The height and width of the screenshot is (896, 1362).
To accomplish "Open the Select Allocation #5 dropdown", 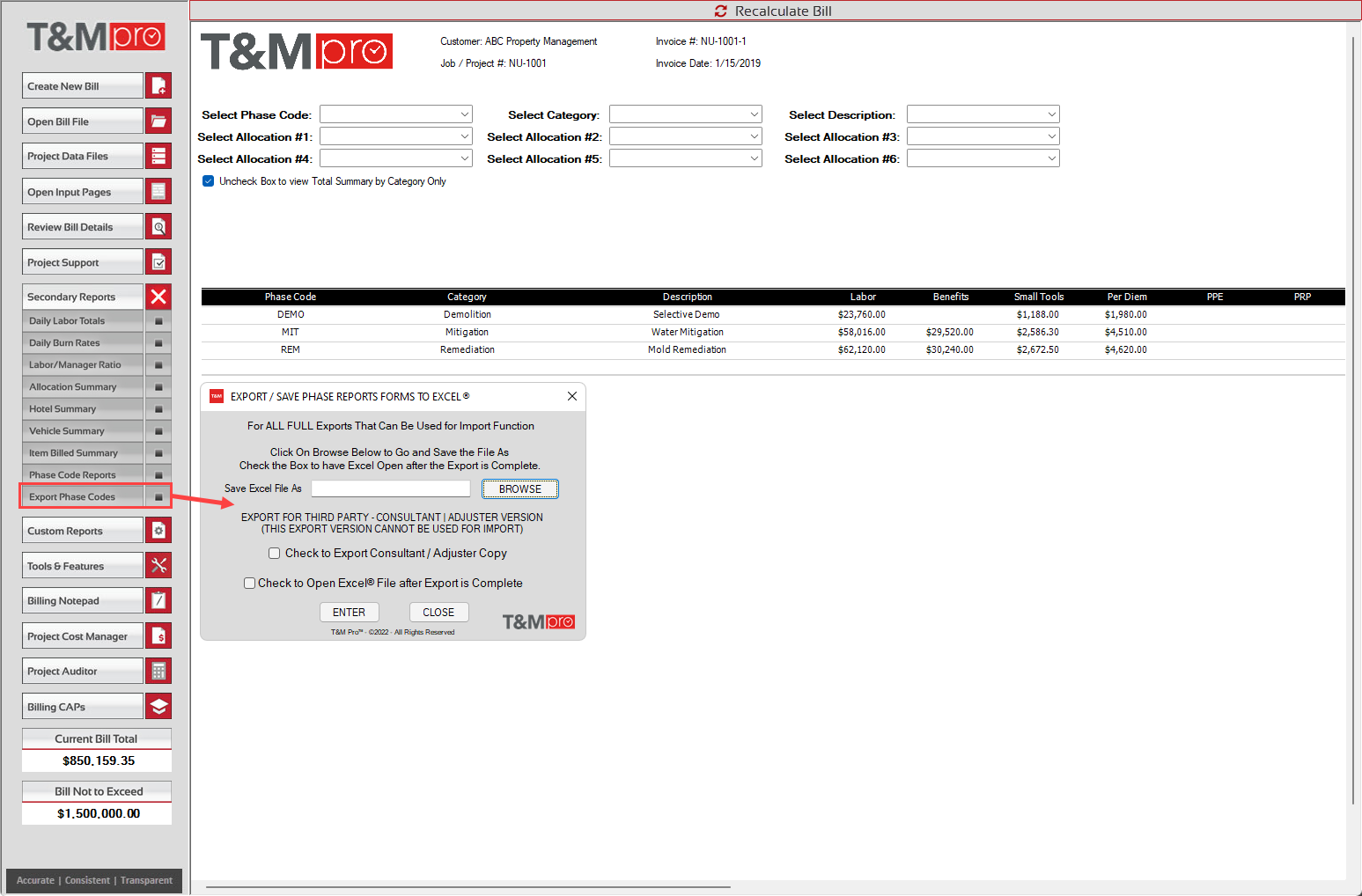I will [686, 158].
